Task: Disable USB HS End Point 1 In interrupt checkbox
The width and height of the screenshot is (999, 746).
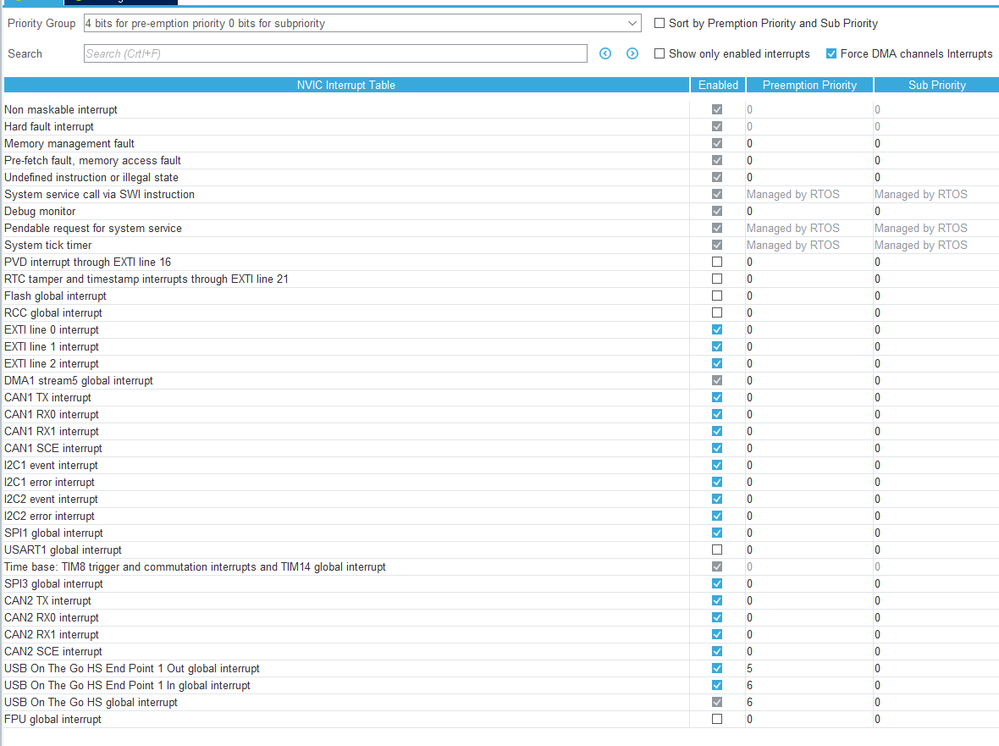Action: tap(717, 685)
